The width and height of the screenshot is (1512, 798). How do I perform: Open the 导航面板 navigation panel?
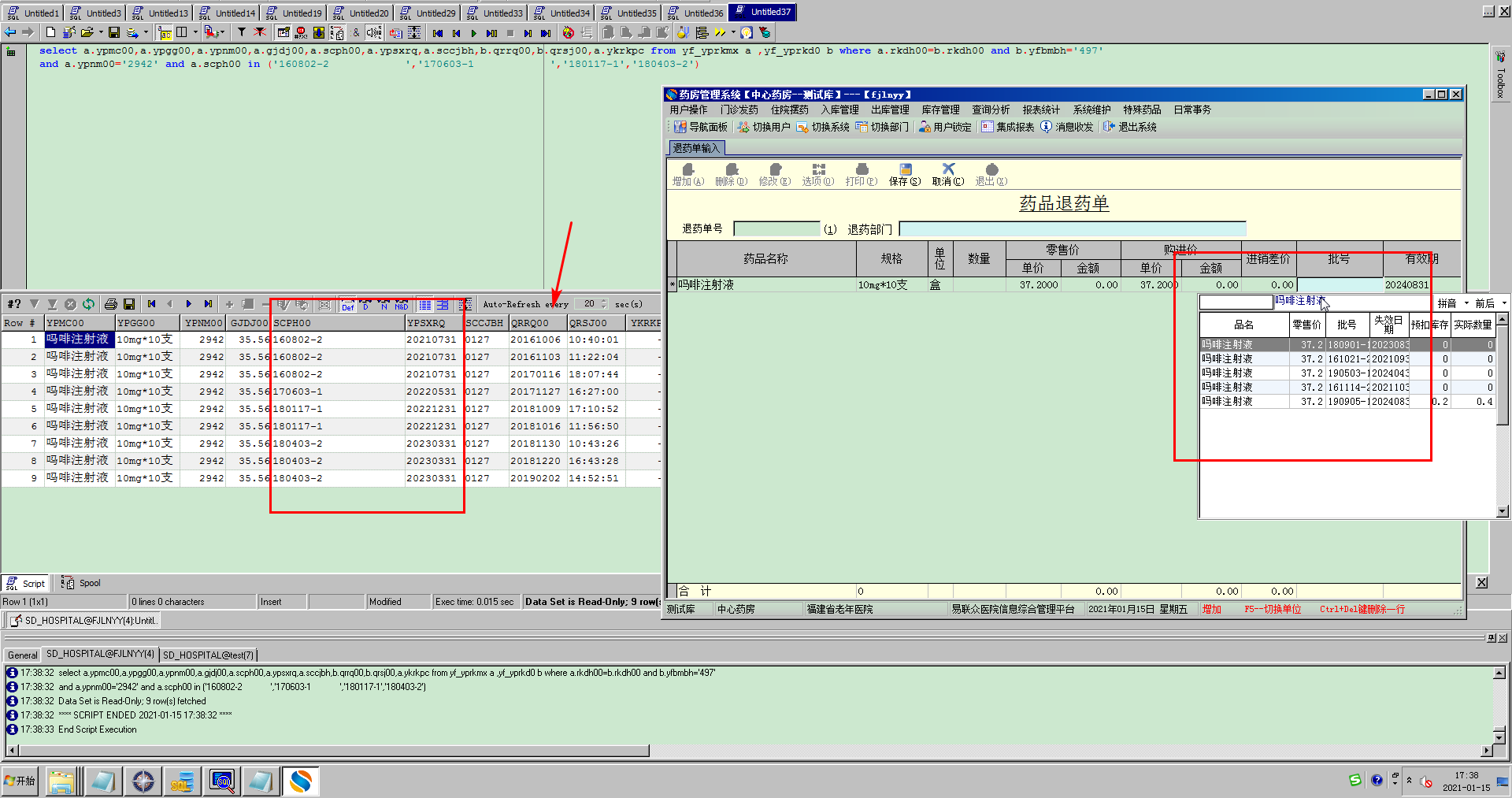tap(701, 127)
